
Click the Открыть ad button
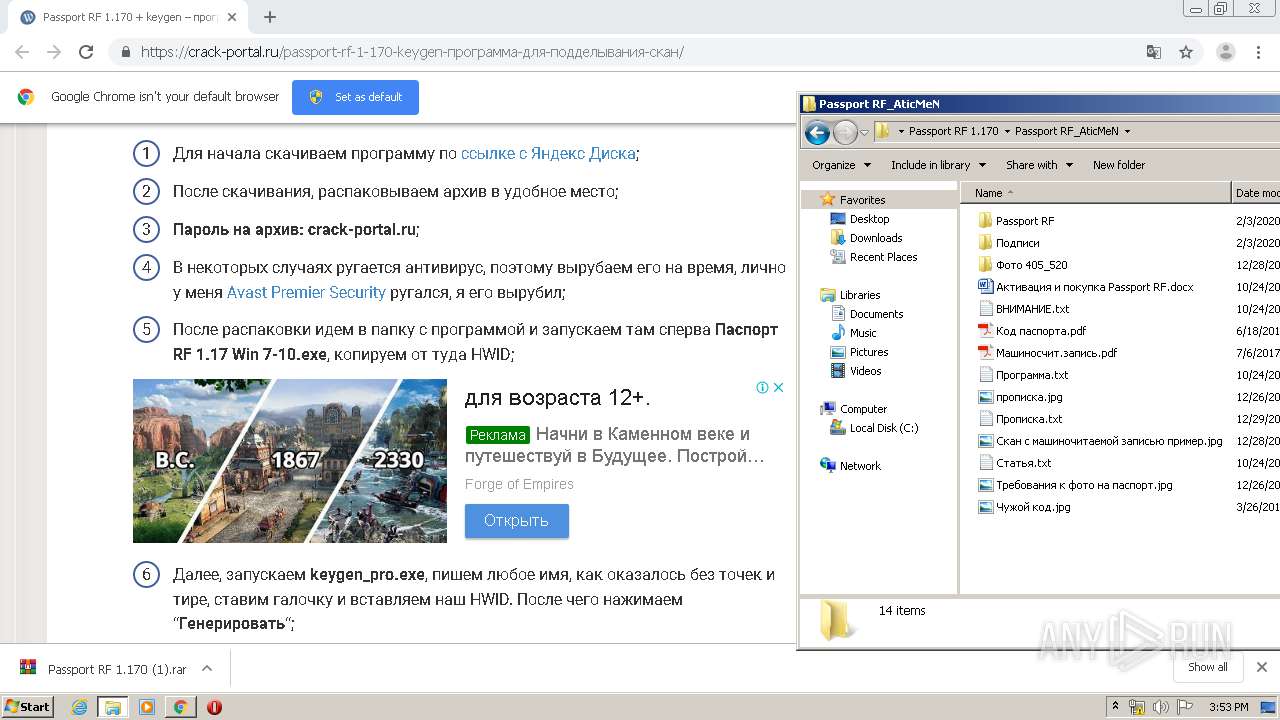(516, 521)
